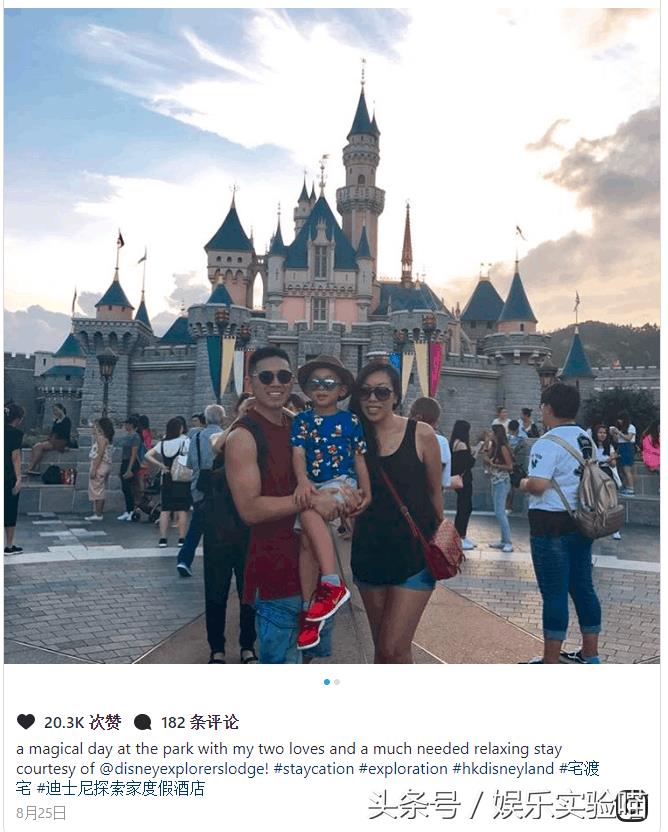Open the #hkdisneyland hashtag

tap(504, 768)
